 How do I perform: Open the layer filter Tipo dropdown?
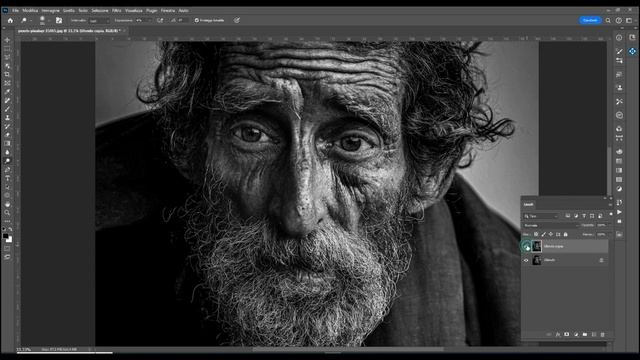541,216
